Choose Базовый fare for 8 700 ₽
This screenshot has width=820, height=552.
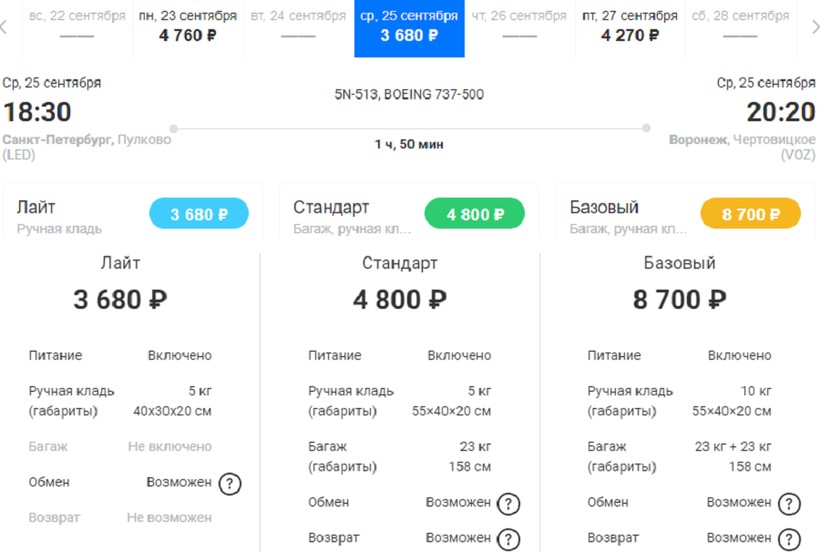(751, 214)
